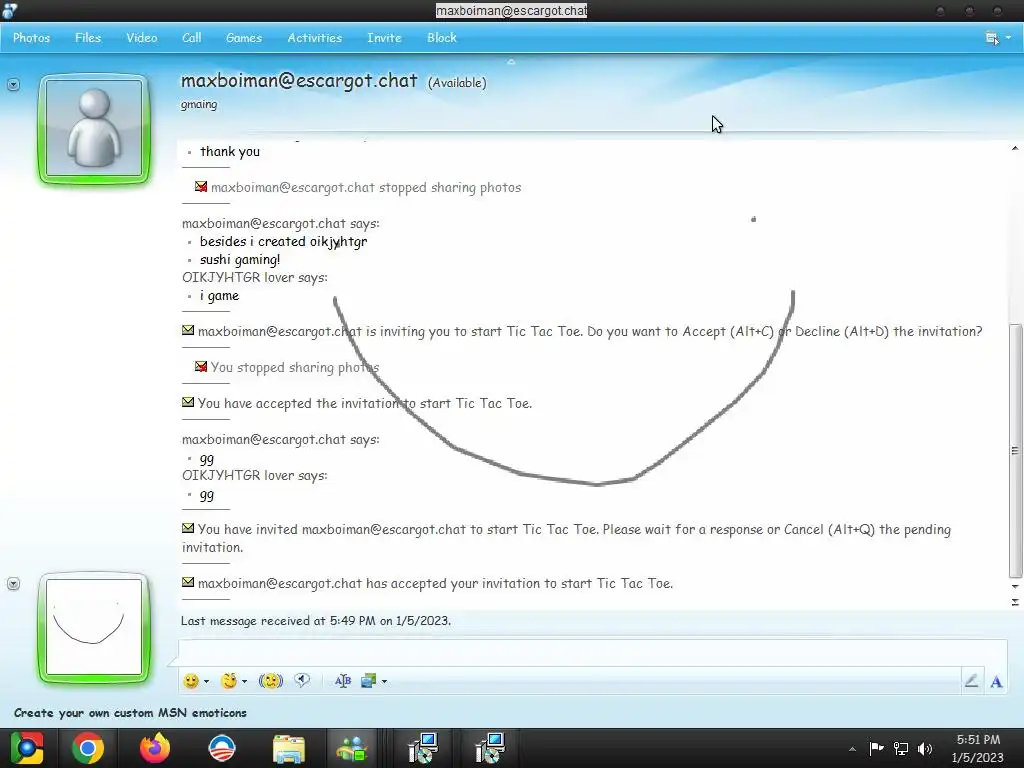The image size is (1024, 768).
Task: Open the background picture dropdown arrow
Action: pos(384,681)
